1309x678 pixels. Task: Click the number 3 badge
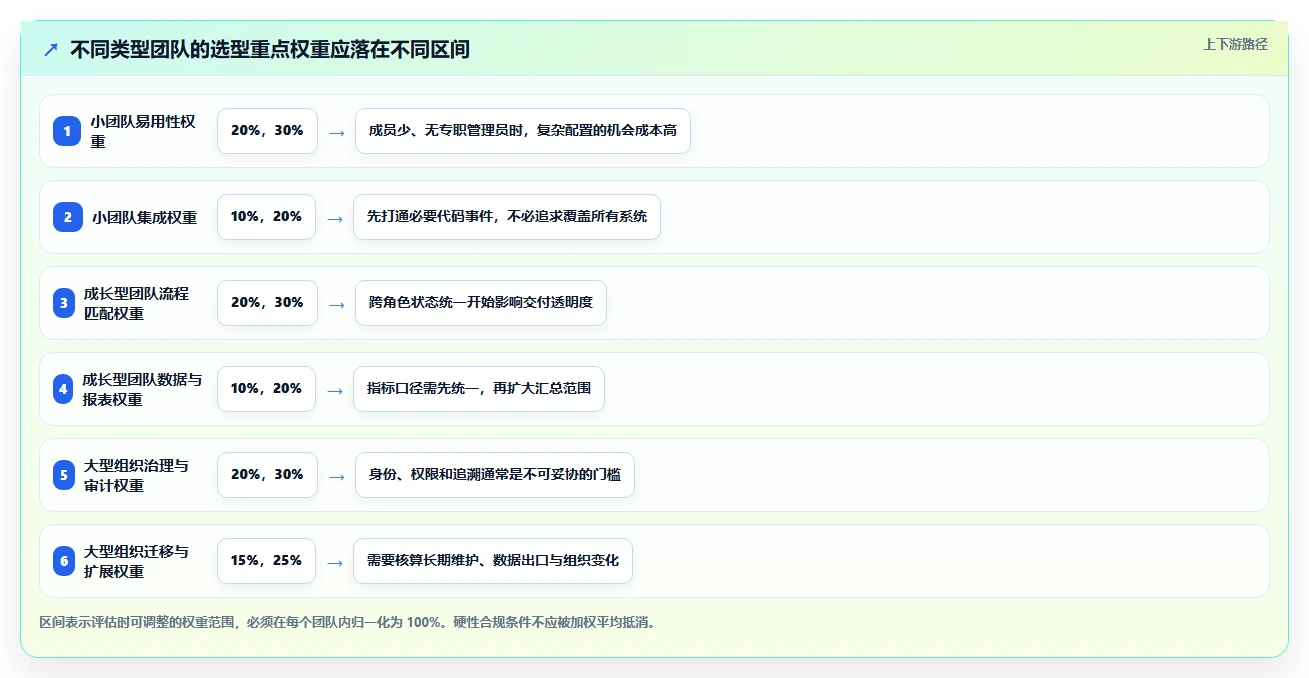[64, 303]
